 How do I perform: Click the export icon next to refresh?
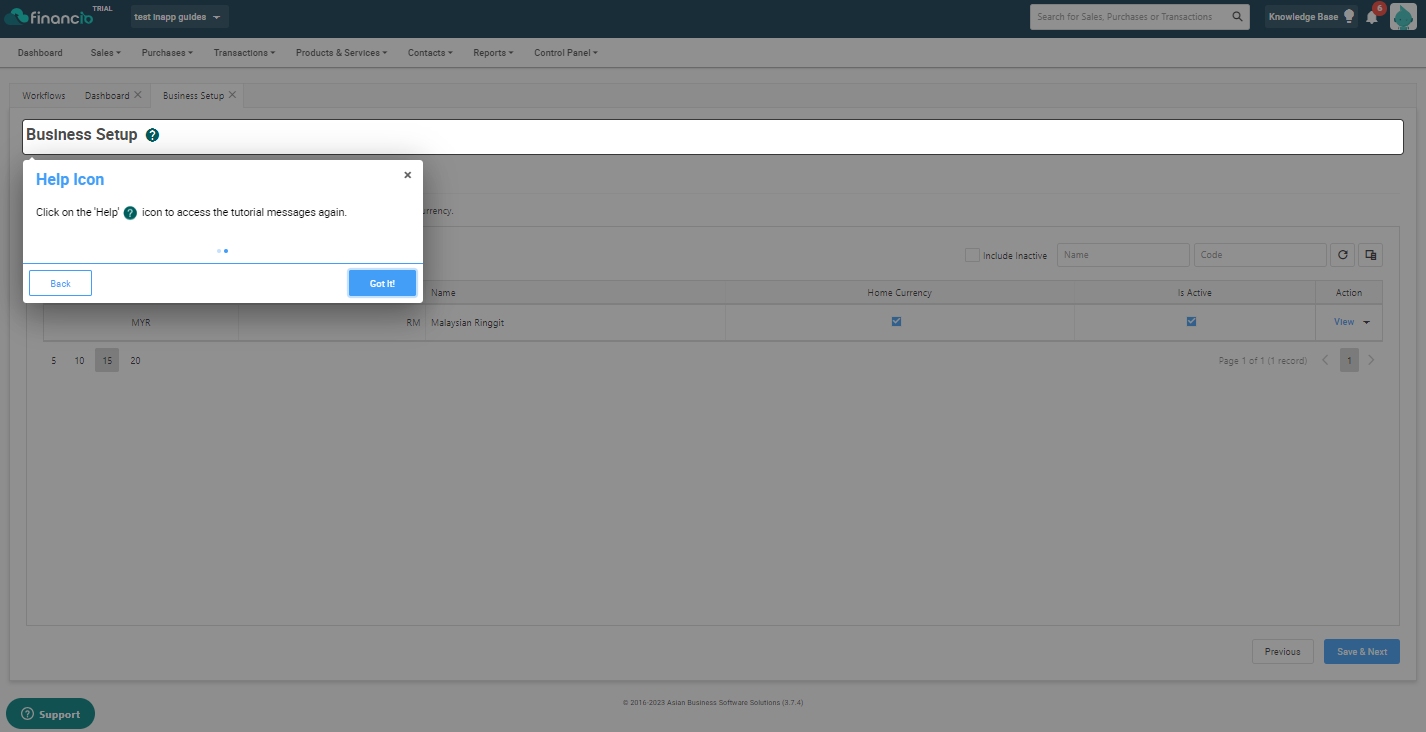point(1371,255)
